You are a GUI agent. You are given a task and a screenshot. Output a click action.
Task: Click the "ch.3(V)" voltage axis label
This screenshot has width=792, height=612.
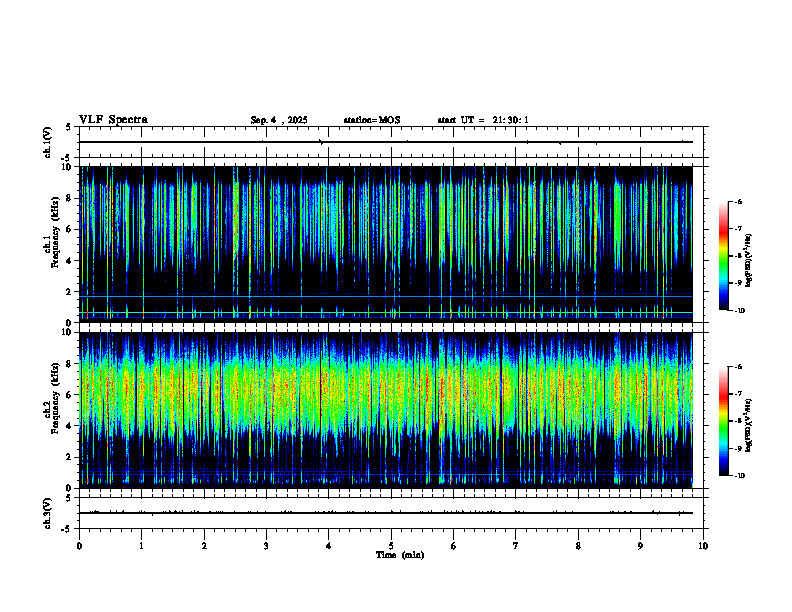[x=48, y=513]
